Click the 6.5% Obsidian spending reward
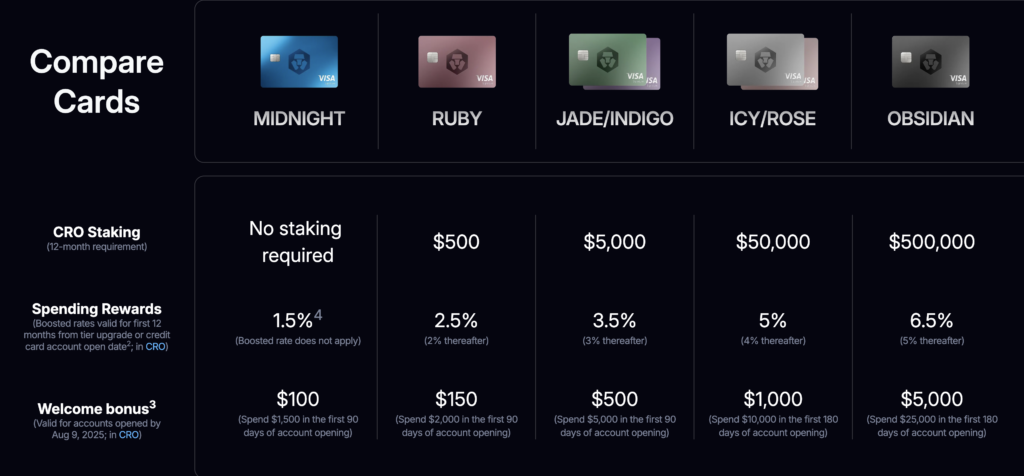 pyautogui.click(x=930, y=320)
